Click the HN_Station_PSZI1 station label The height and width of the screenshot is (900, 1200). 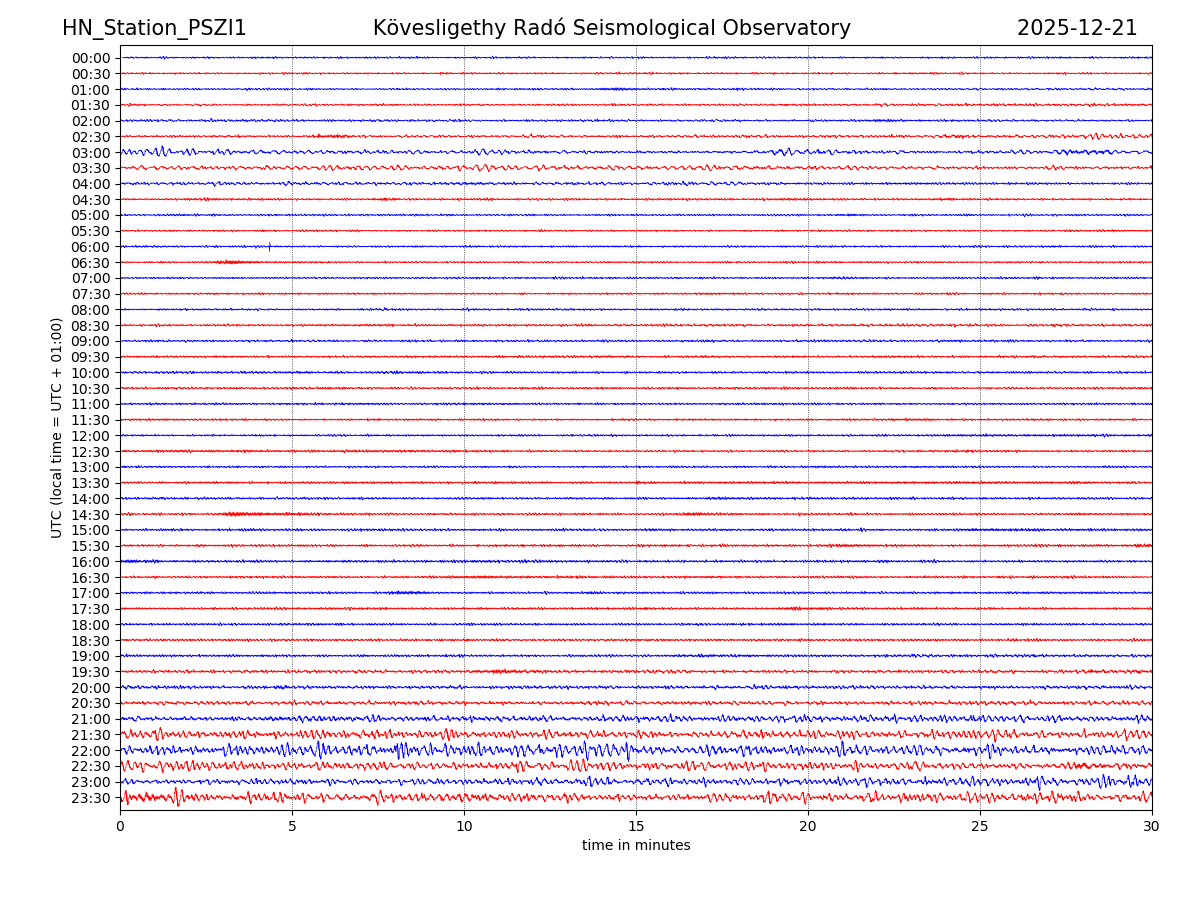(154, 28)
